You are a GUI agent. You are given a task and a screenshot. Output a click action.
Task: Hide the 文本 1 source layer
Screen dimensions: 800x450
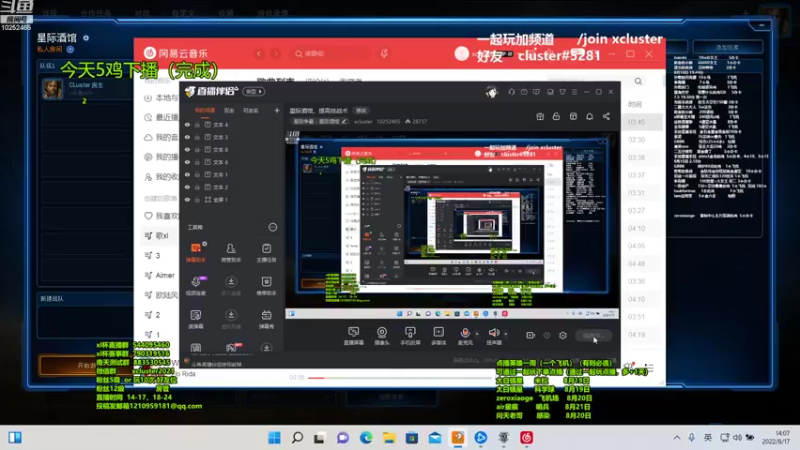point(187,174)
